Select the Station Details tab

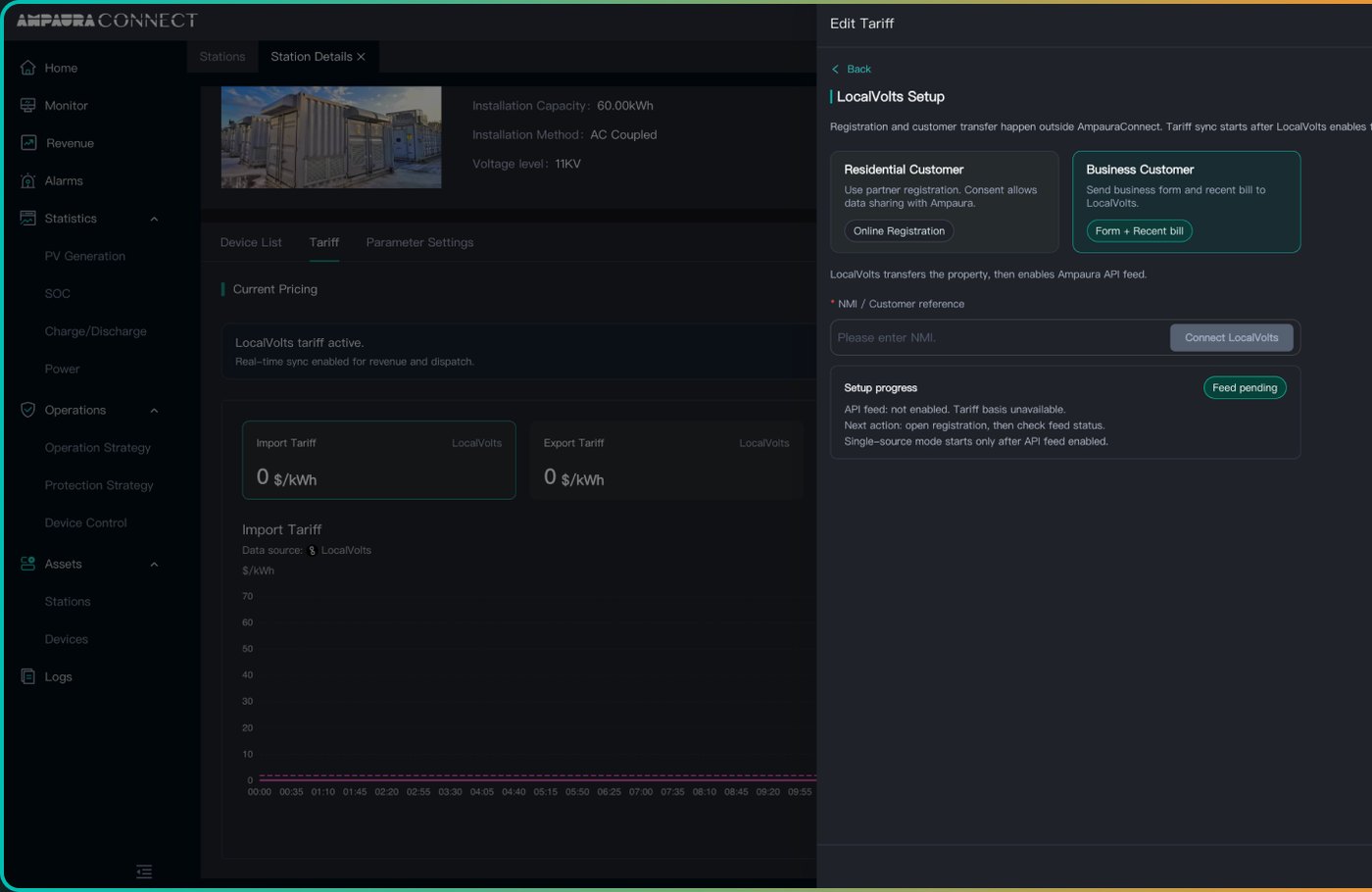311,56
